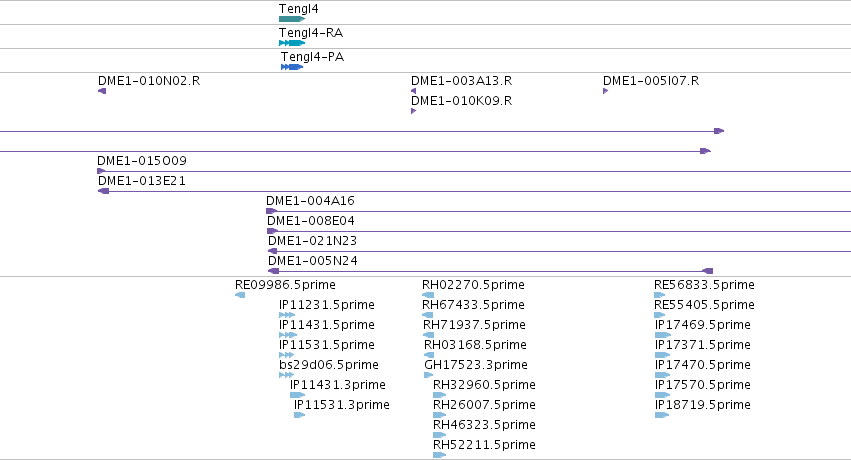
Task: Select the DME1-005N24 right end arrow
Action: tap(707, 271)
